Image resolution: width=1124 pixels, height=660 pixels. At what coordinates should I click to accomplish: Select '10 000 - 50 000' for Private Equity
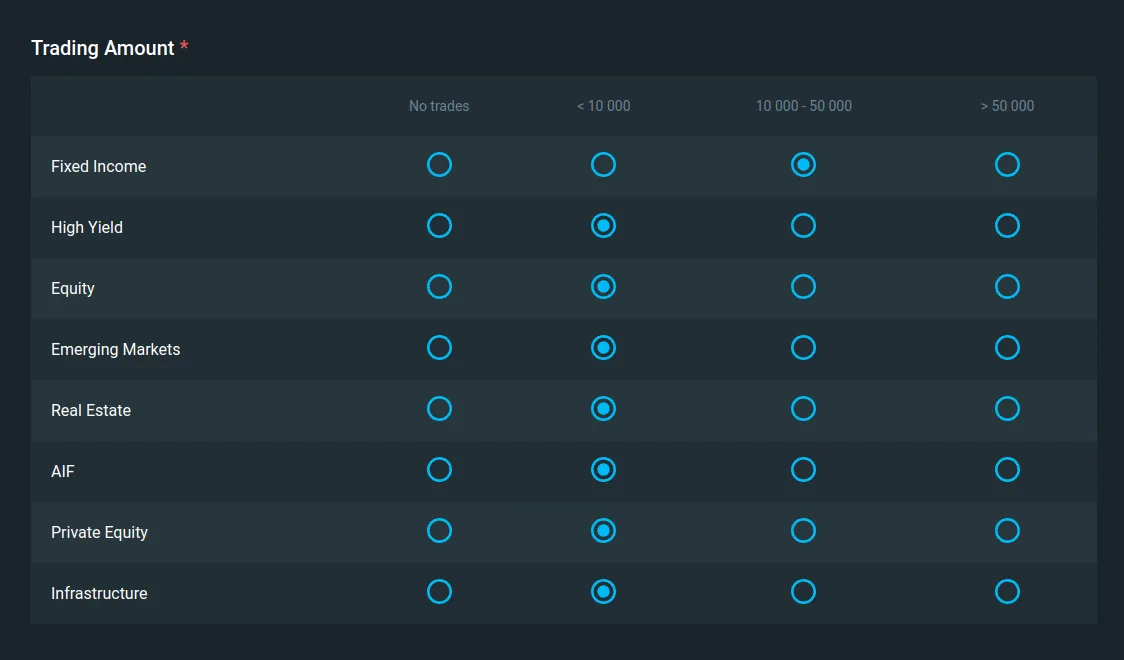[x=803, y=531]
